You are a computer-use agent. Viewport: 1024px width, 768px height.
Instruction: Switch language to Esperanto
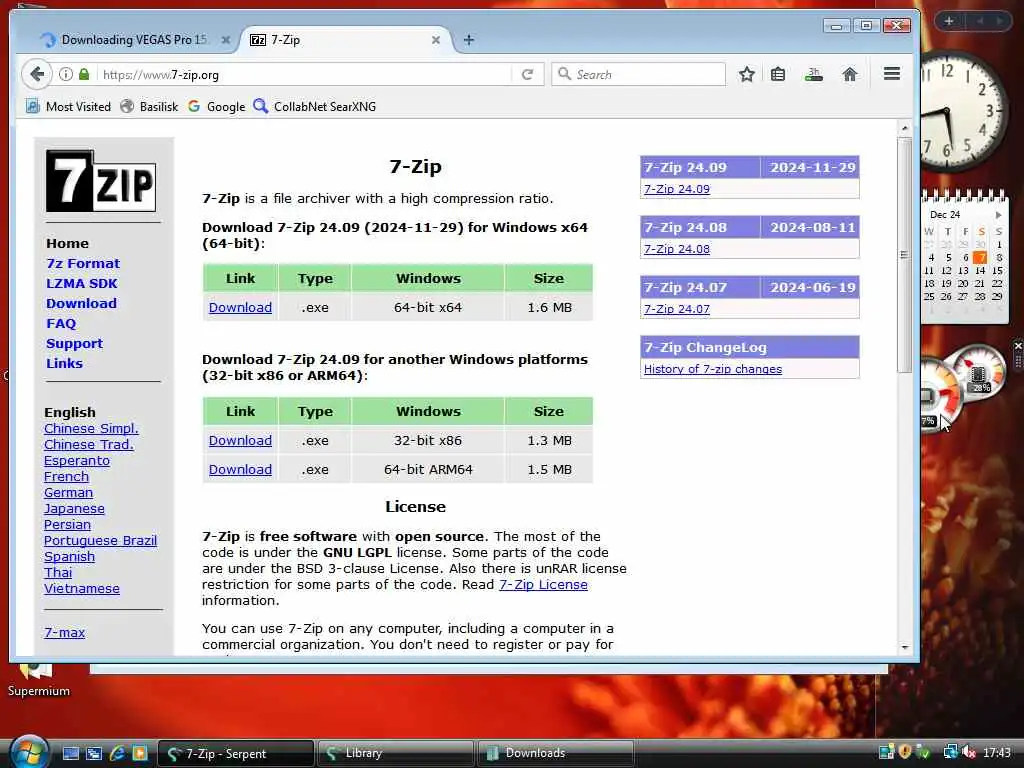coord(76,460)
